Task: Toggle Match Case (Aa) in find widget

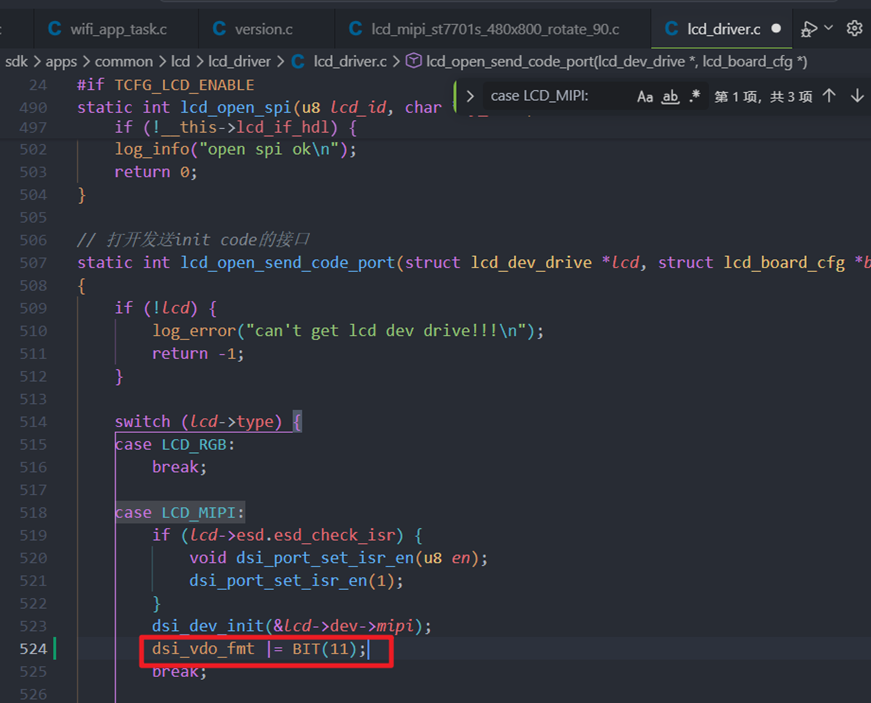Action: tap(645, 97)
